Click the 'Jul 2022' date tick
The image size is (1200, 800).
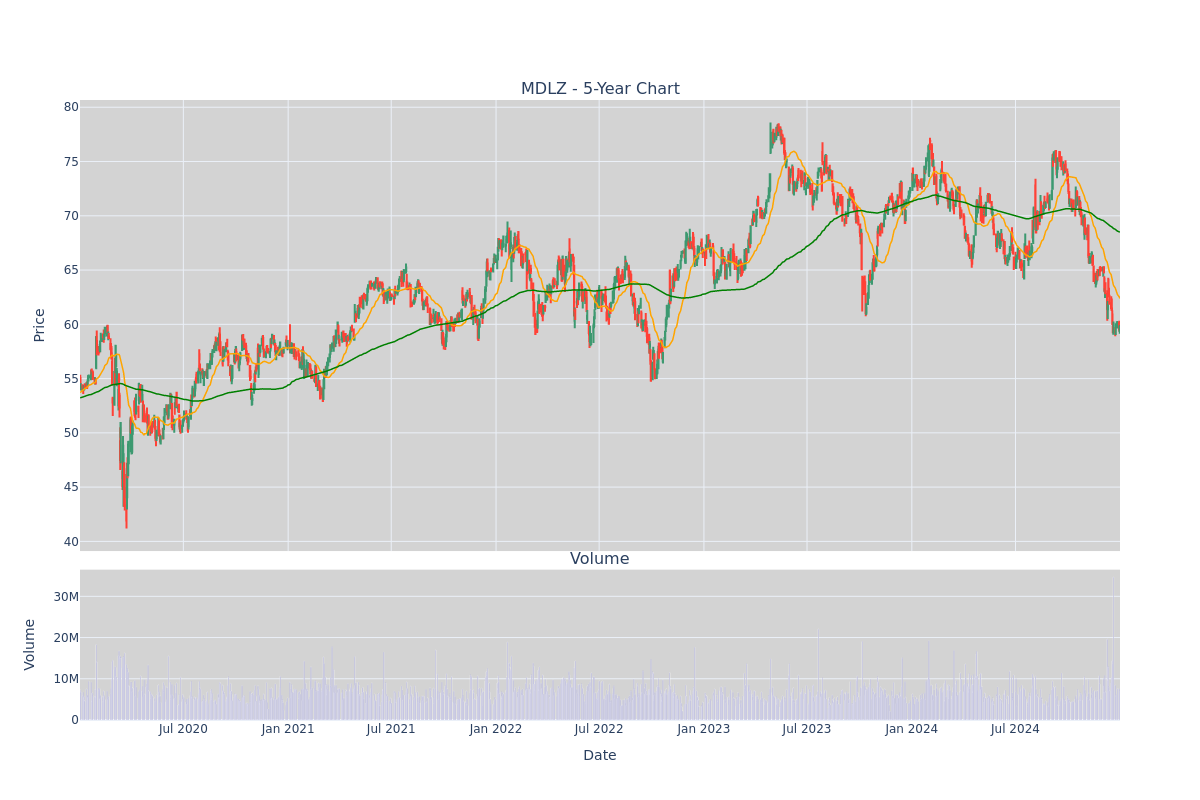click(599, 729)
